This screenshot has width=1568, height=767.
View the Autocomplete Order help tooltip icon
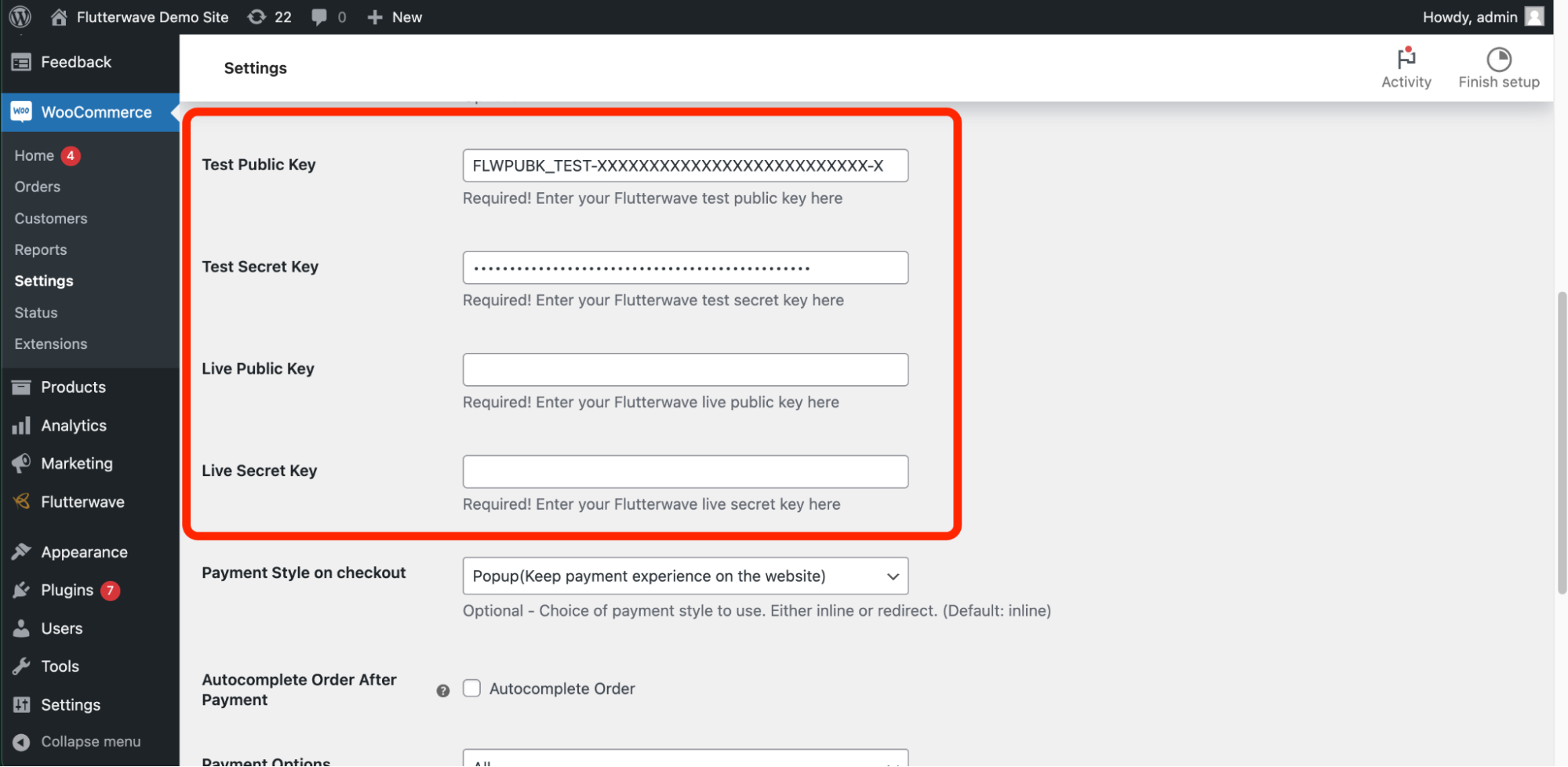coord(443,690)
